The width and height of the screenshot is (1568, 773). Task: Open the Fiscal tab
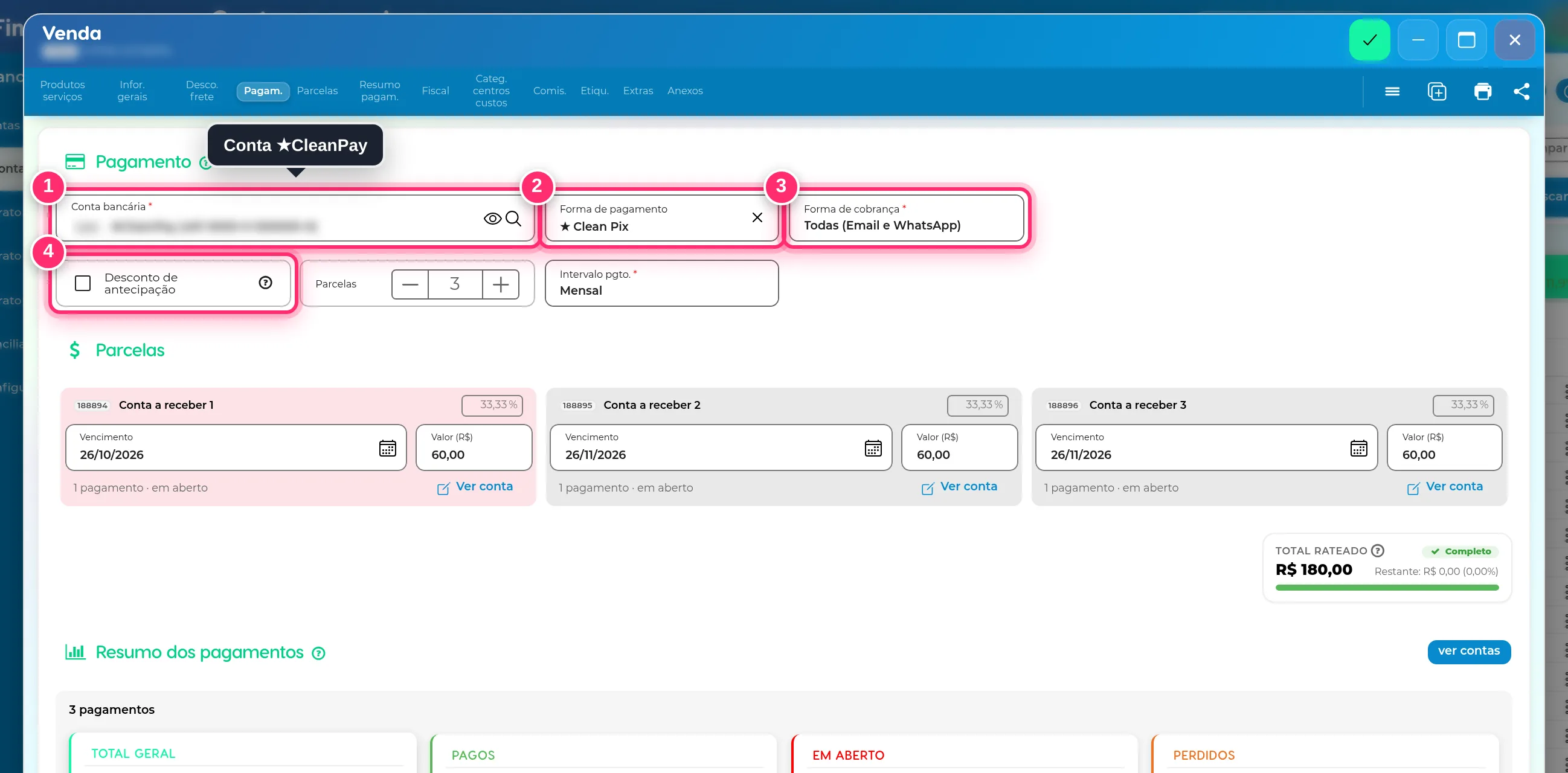(435, 91)
